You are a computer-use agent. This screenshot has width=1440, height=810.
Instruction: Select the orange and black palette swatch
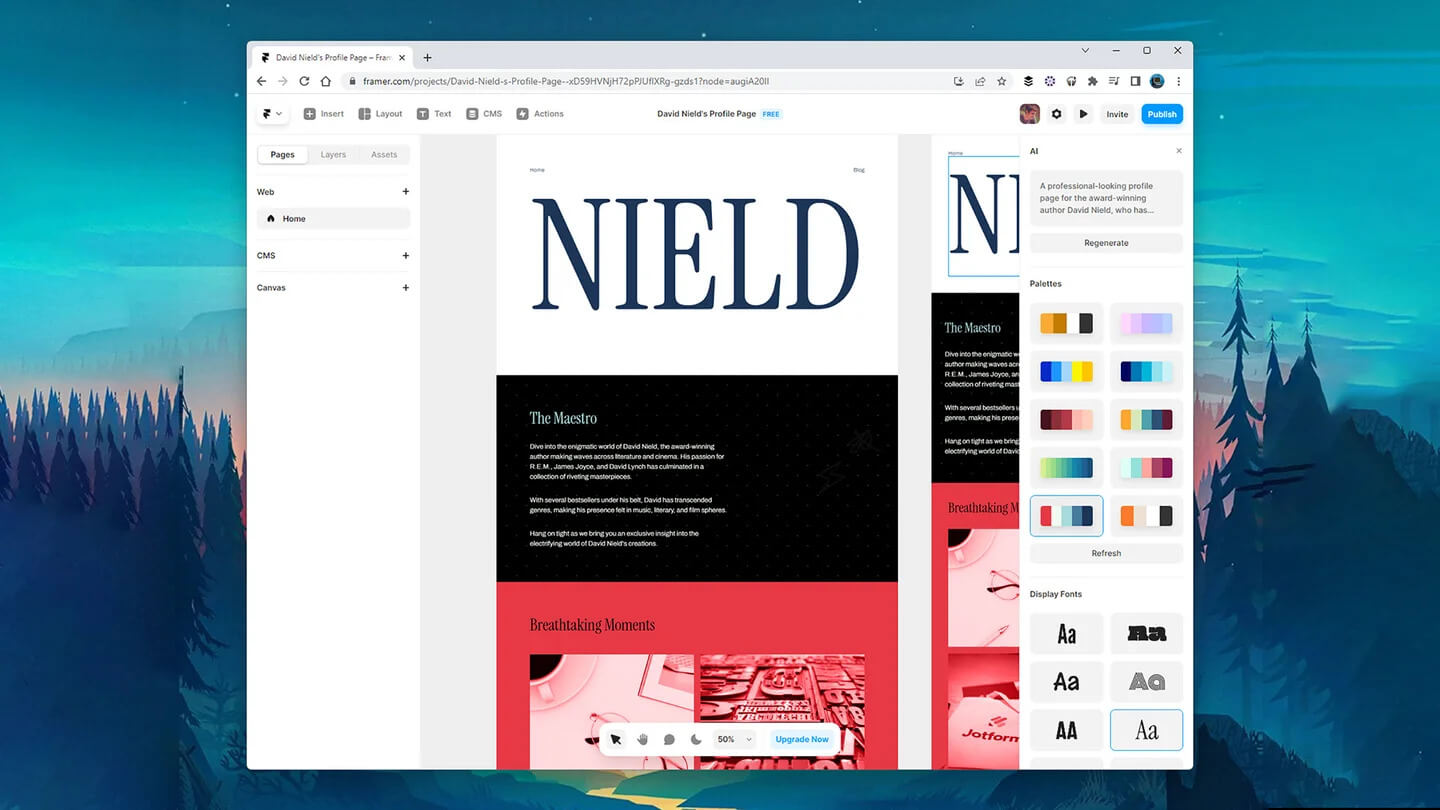coord(1066,322)
